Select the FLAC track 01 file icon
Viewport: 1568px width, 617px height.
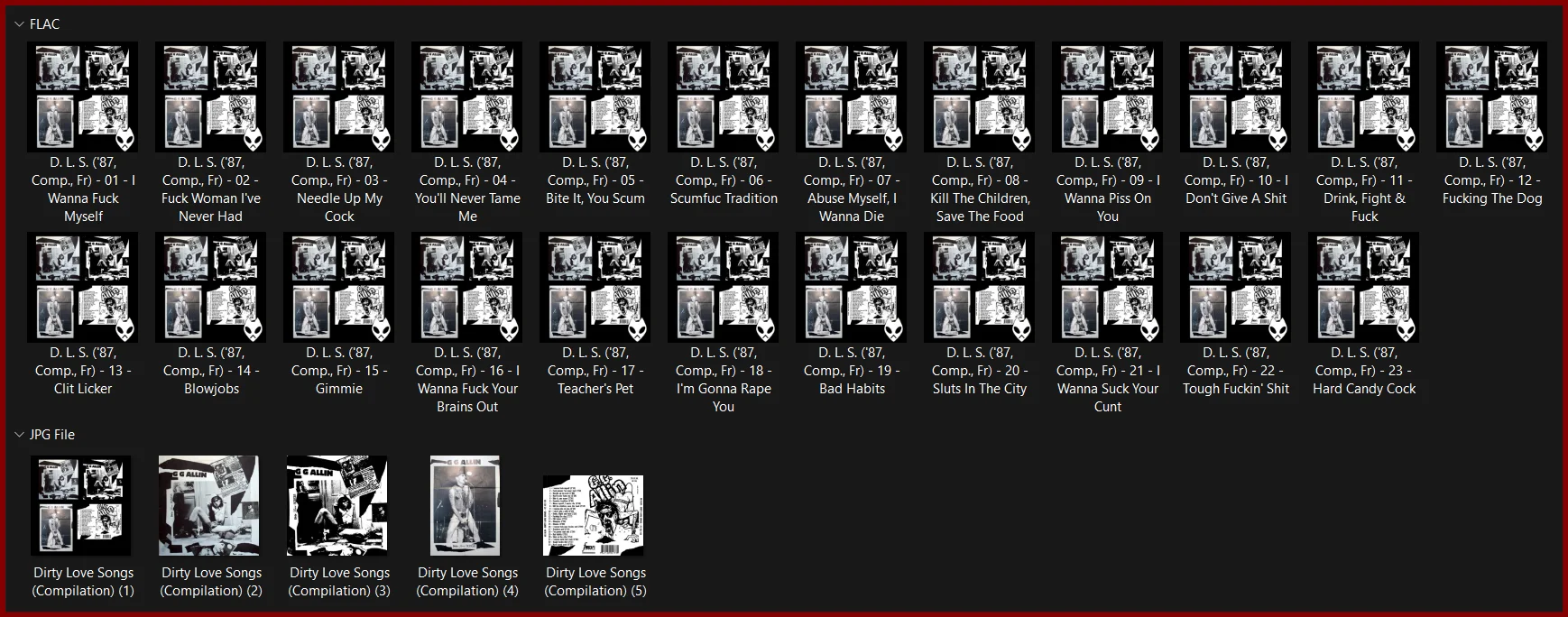(x=83, y=97)
